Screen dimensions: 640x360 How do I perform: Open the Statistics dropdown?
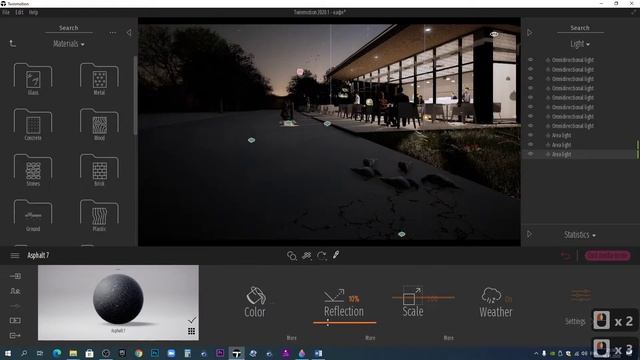[580, 235]
